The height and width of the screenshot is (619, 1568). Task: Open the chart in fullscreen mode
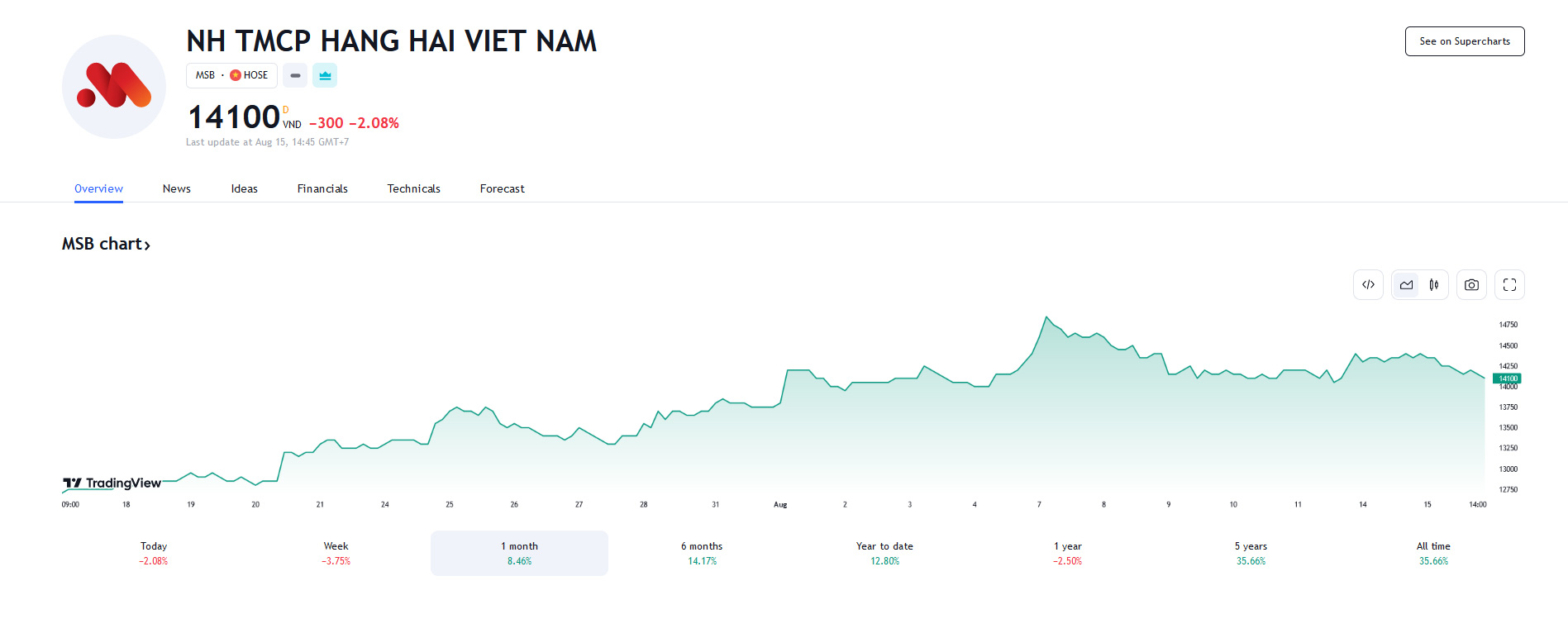tap(1509, 285)
